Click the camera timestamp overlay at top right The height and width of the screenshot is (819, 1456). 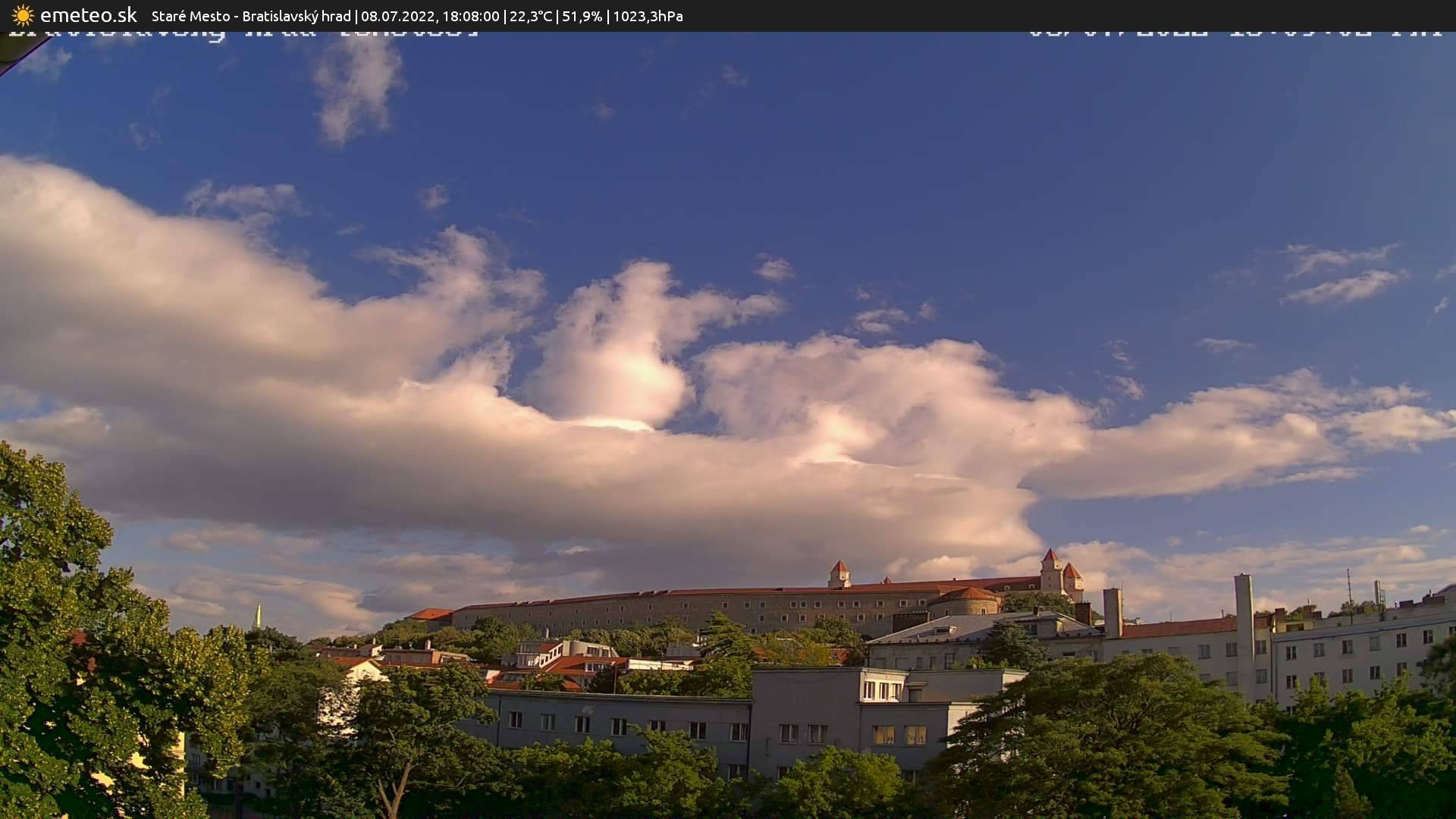1235,33
